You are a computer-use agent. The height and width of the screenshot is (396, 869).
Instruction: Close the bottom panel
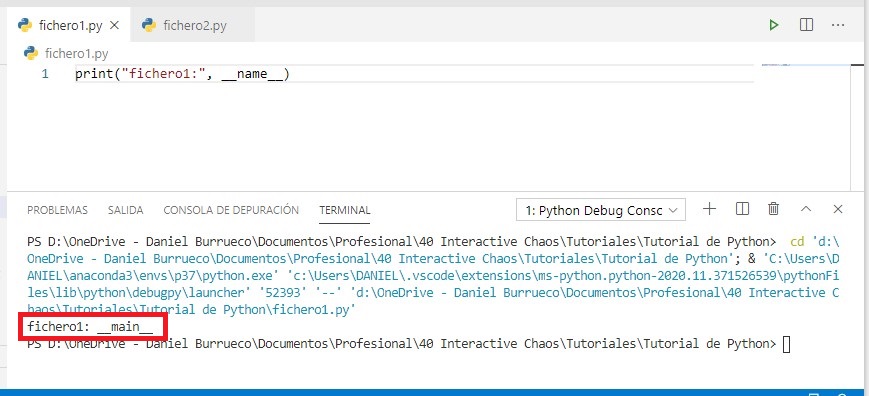click(837, 209)
